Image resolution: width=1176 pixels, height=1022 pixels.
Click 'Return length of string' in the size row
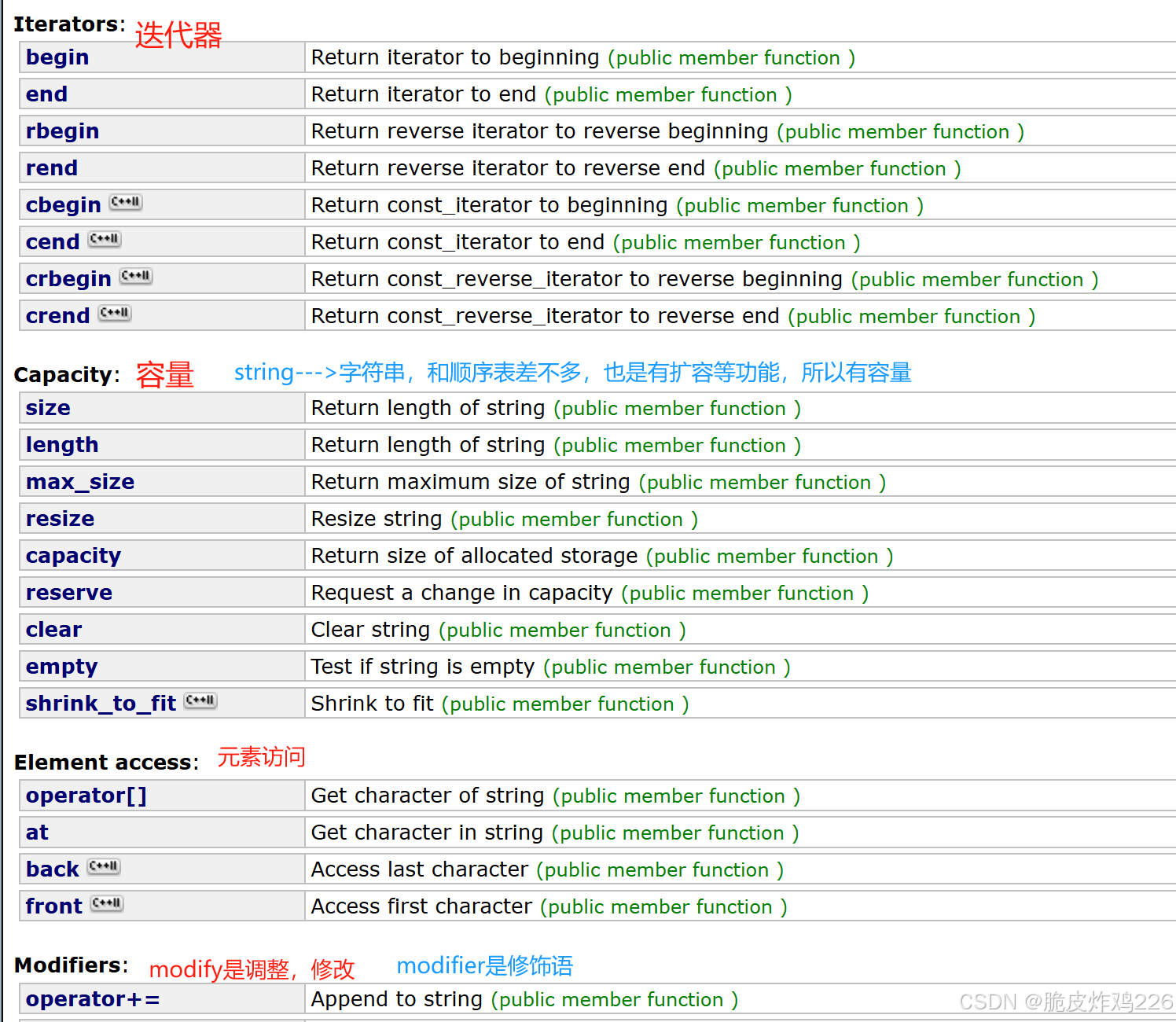[x=428, y=408]
